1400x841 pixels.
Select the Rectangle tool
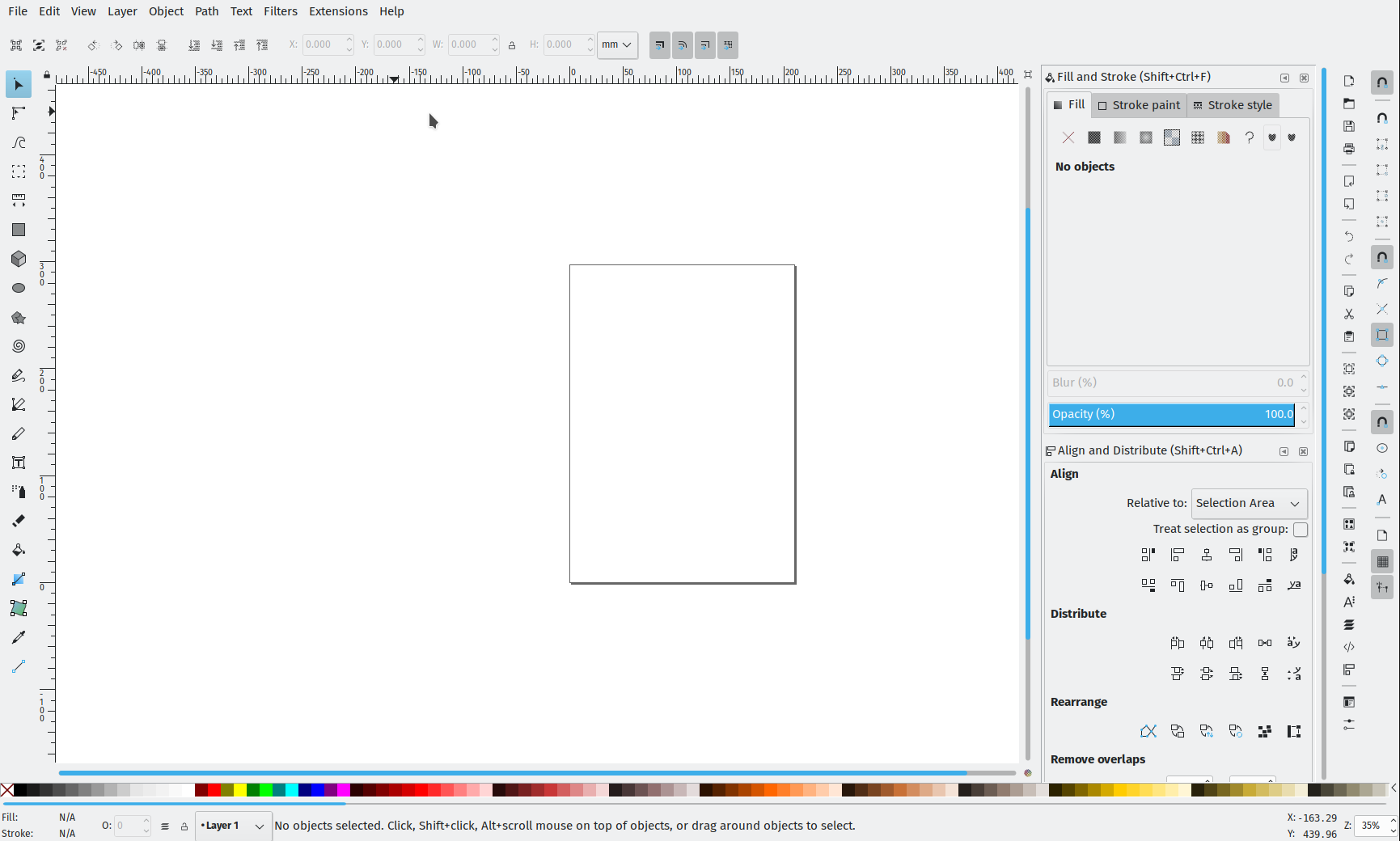pos(19,230)
